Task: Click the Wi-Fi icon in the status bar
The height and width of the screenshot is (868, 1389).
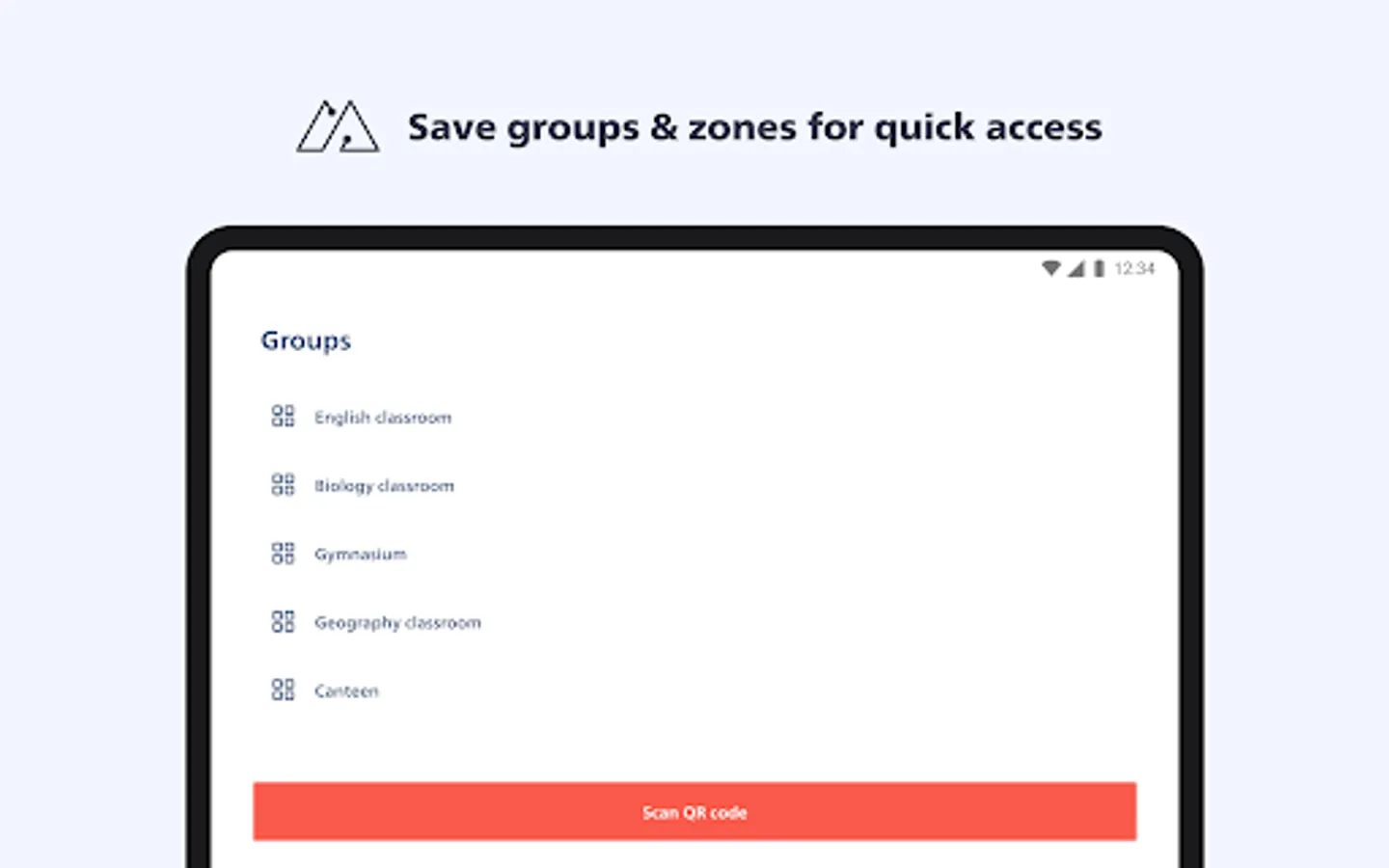Action: pos(1052,268)
